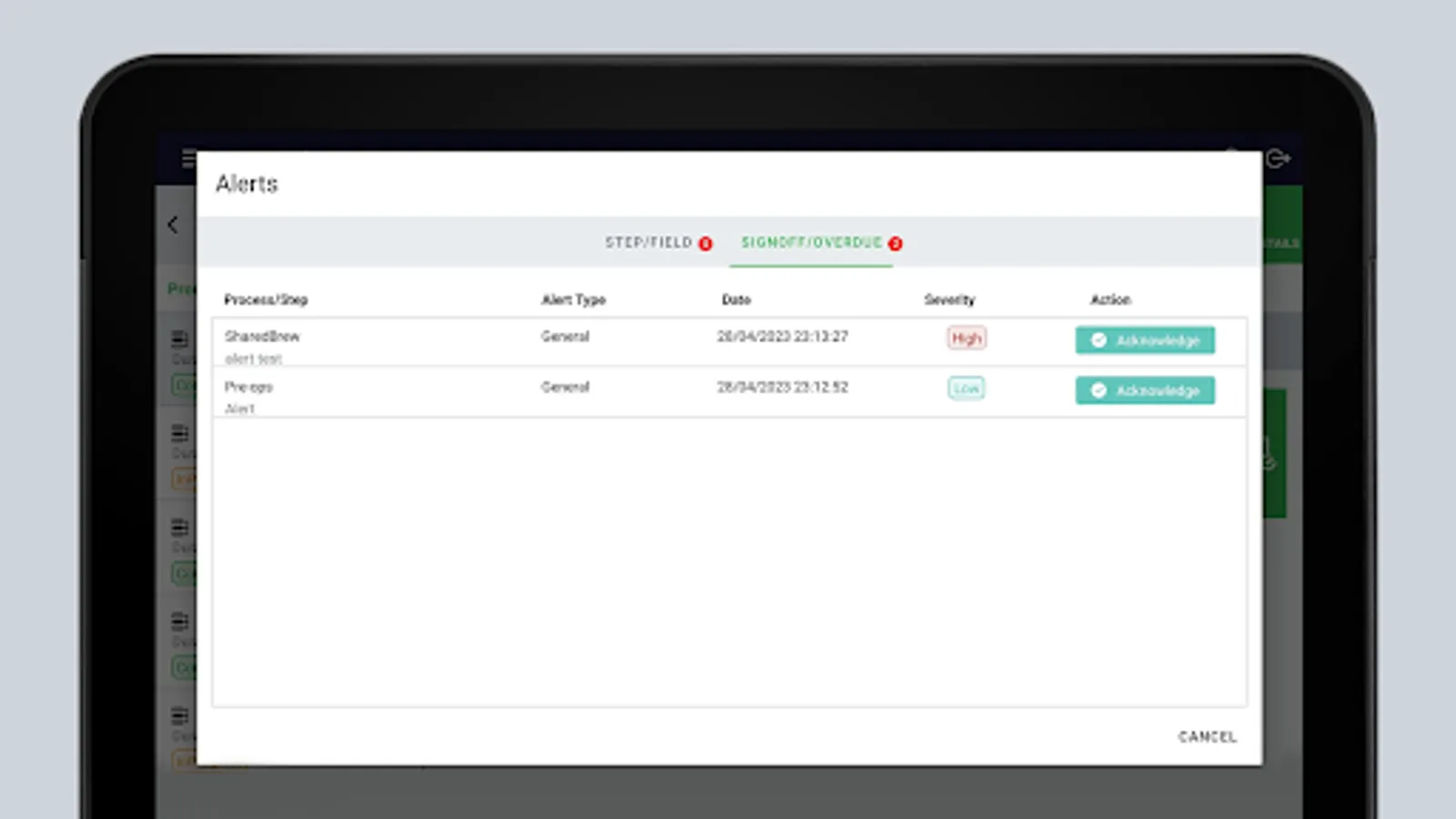Switch to the STEP/FIELD tab

pyautogui.click(x=649, y=242)
